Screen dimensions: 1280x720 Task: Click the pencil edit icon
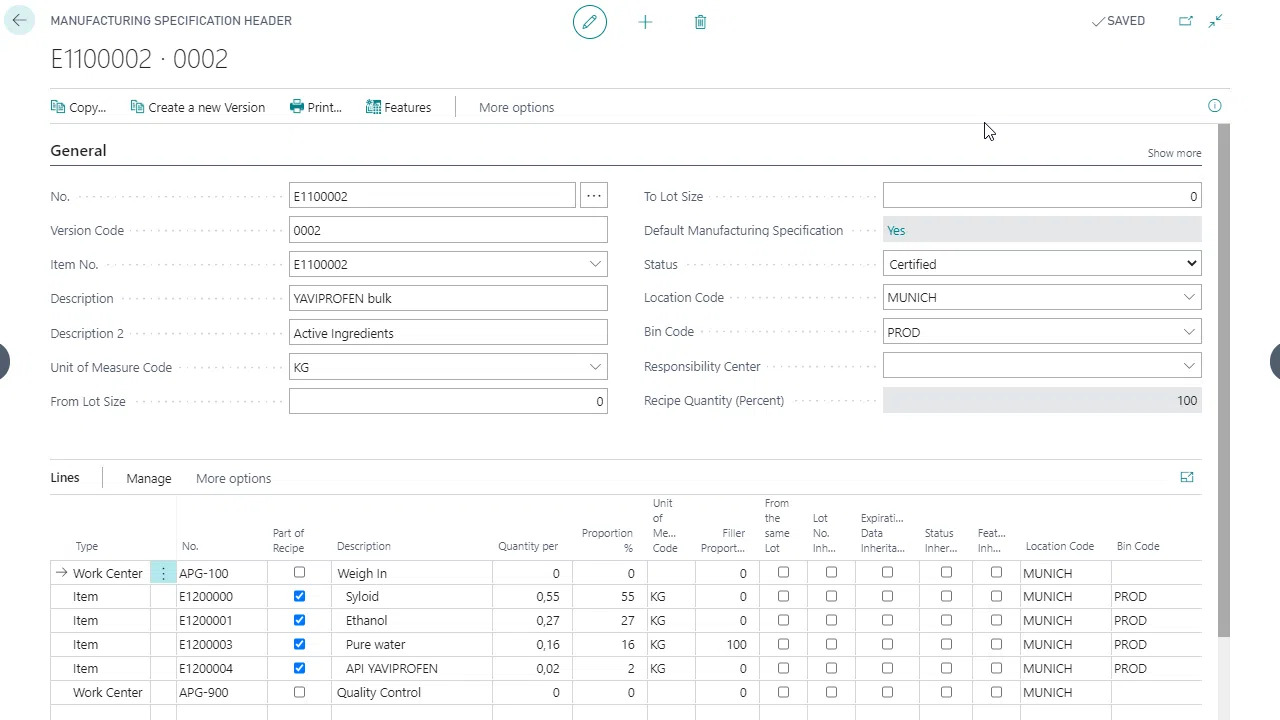[590, 22]
